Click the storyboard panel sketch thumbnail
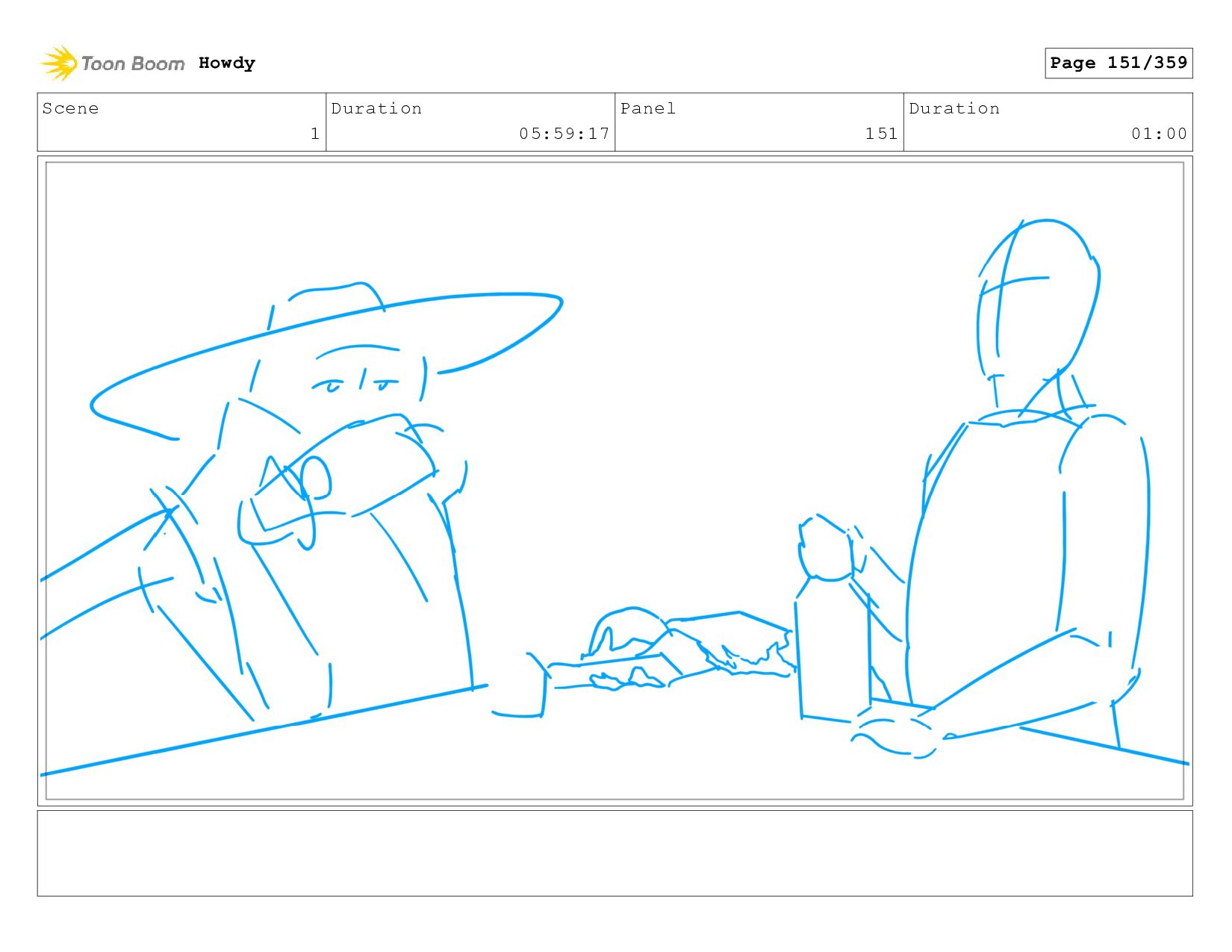This screenshot has width=1232, height=952. click(x=615, y=481)
